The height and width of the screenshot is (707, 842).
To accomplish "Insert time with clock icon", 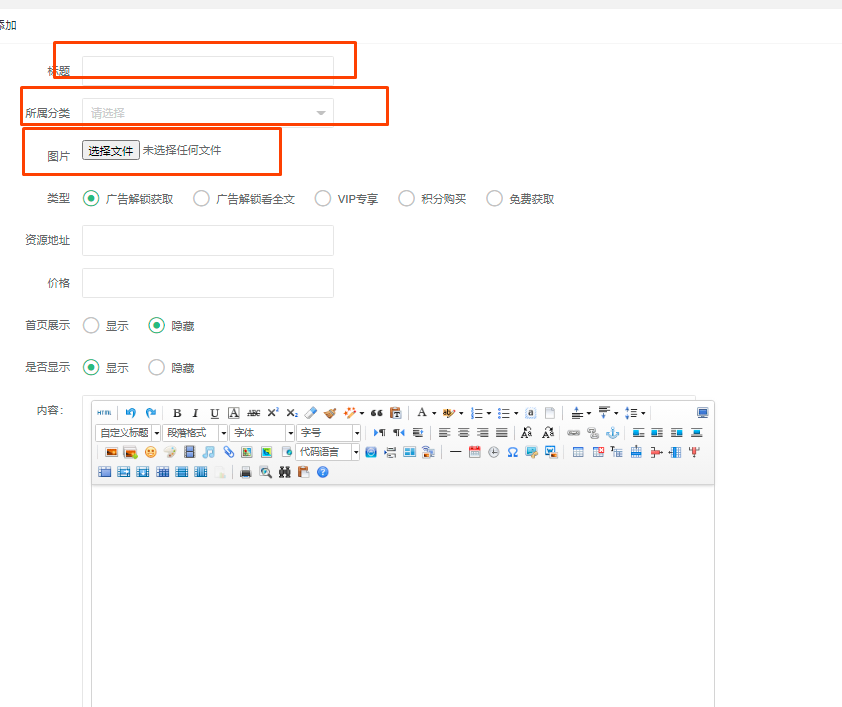I will click(493, 452).
